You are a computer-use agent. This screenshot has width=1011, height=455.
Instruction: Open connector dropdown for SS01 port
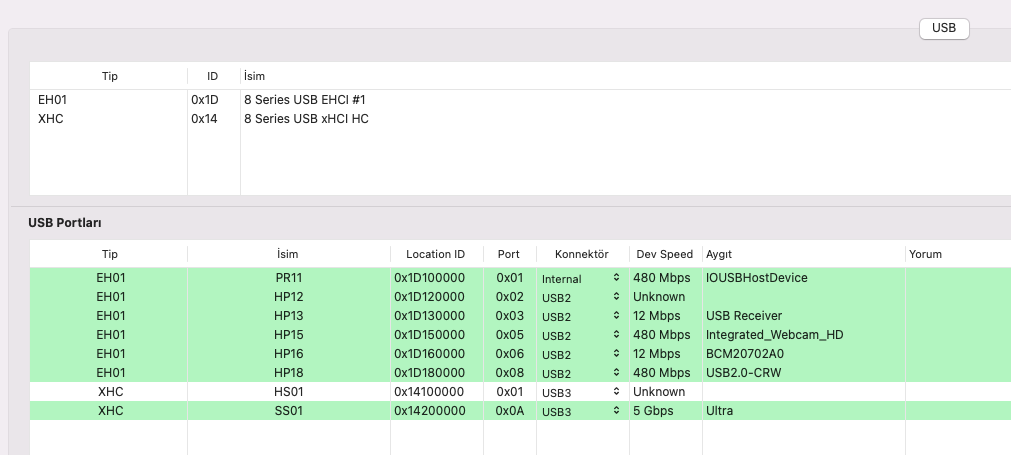(x=582, y=411)
